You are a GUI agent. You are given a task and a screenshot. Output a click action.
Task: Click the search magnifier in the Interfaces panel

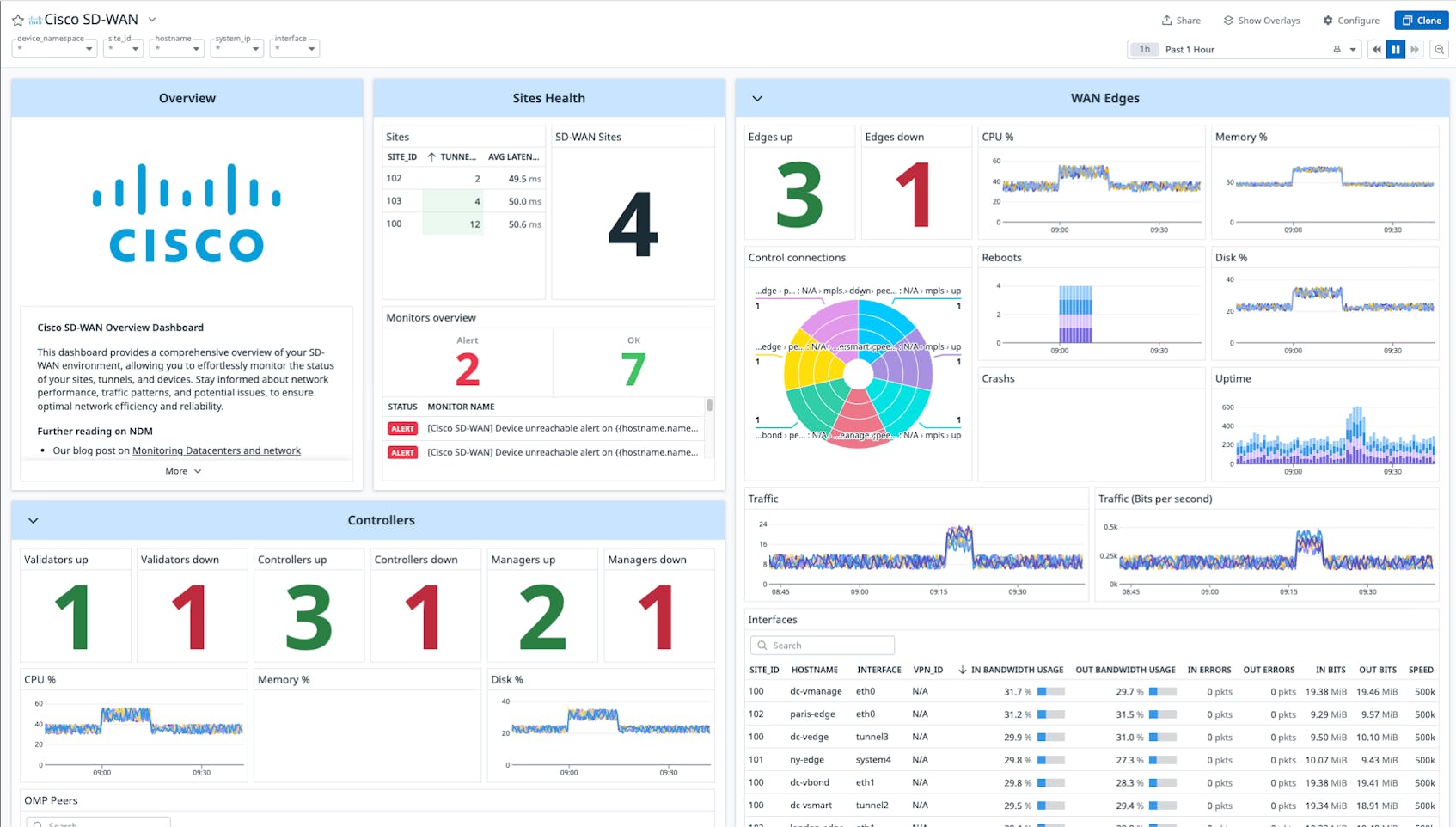click(x=763, y=645)
